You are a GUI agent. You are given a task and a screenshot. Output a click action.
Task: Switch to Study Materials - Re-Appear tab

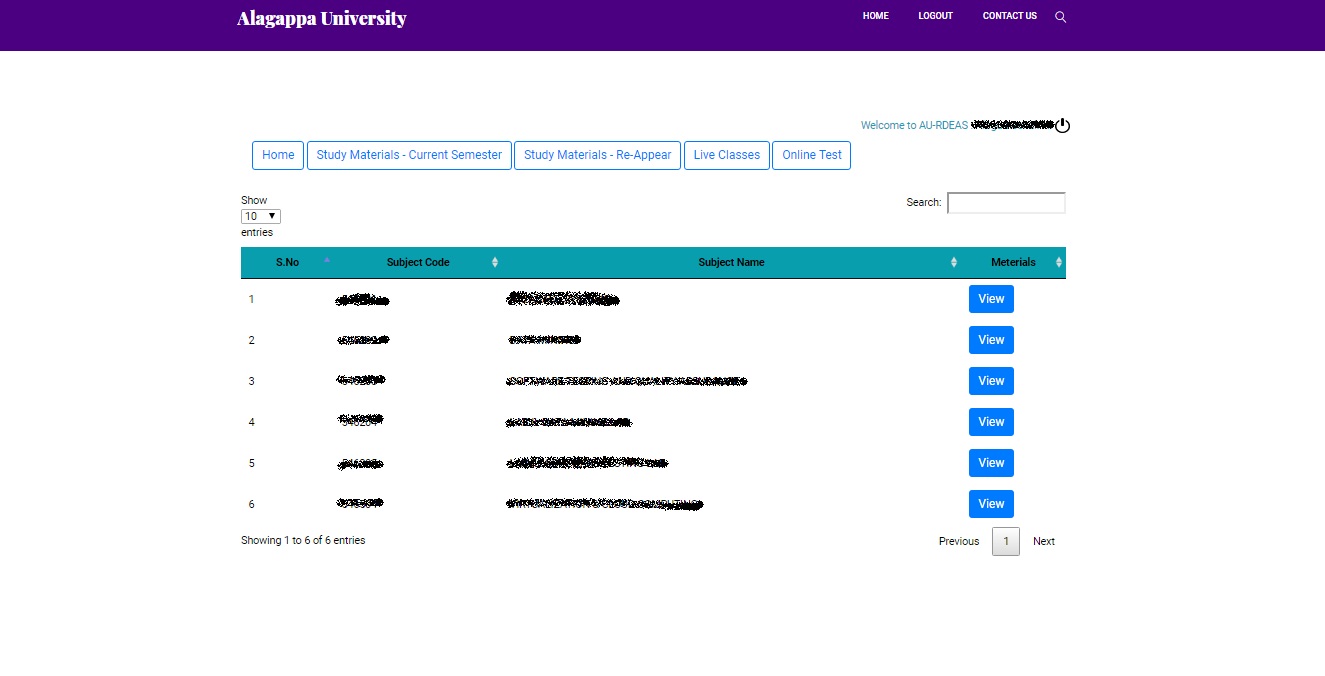[597, 155]
